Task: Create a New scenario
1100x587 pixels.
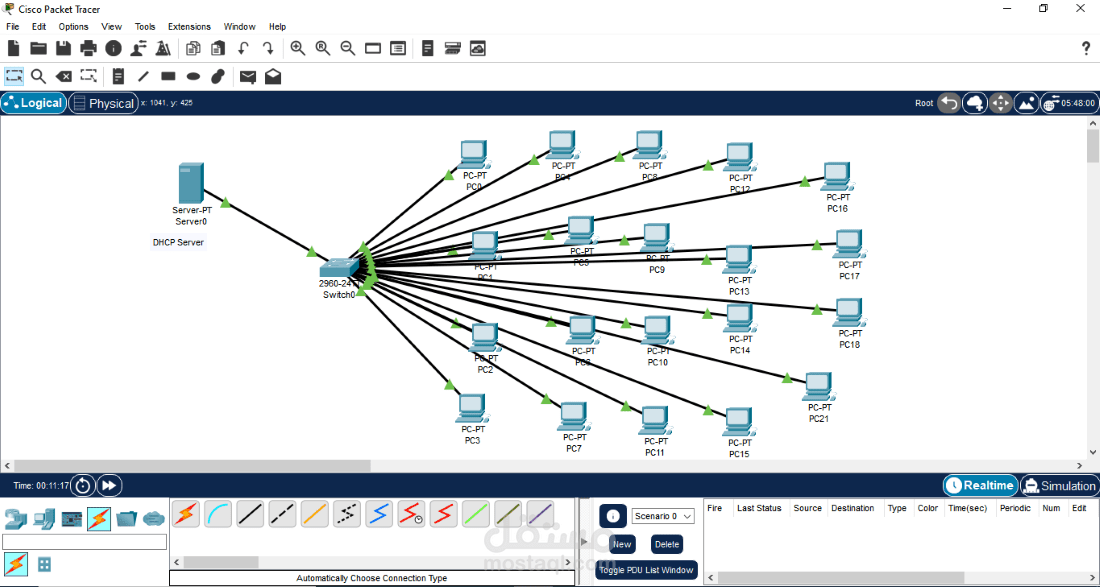Action: click(622, 544)
